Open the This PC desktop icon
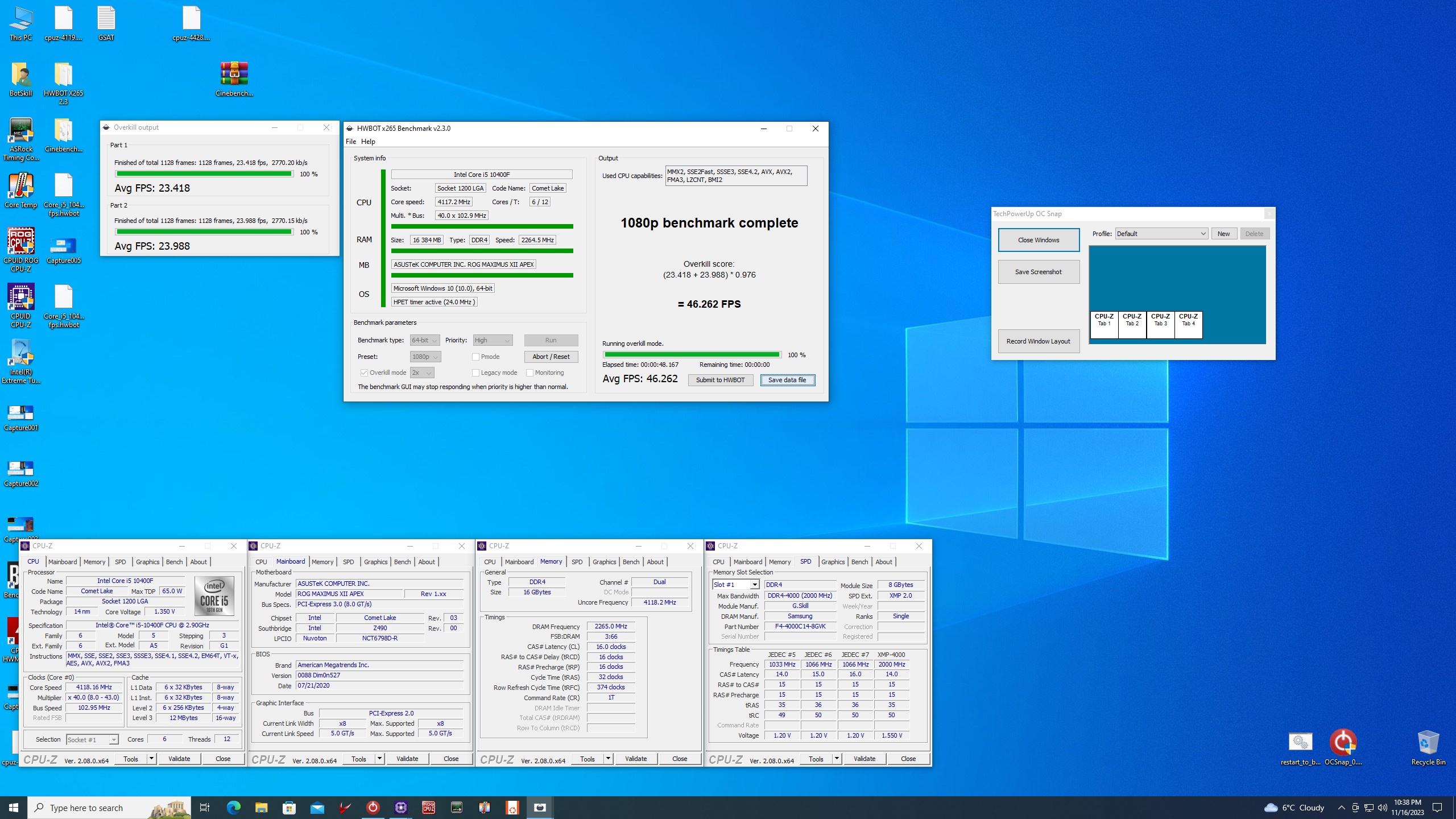This screenshot has height=819, width=1456. 20,23
